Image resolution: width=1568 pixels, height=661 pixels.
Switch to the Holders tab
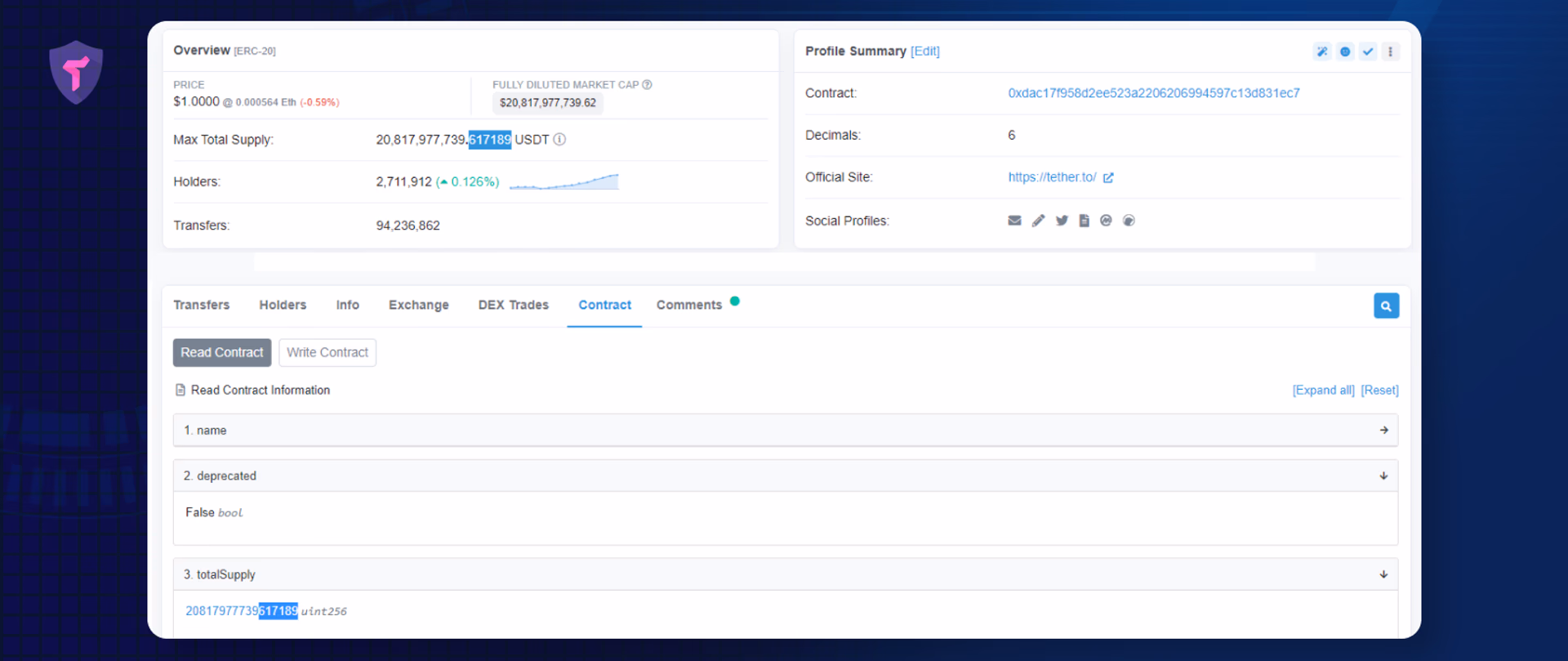(x=283, y=305)
